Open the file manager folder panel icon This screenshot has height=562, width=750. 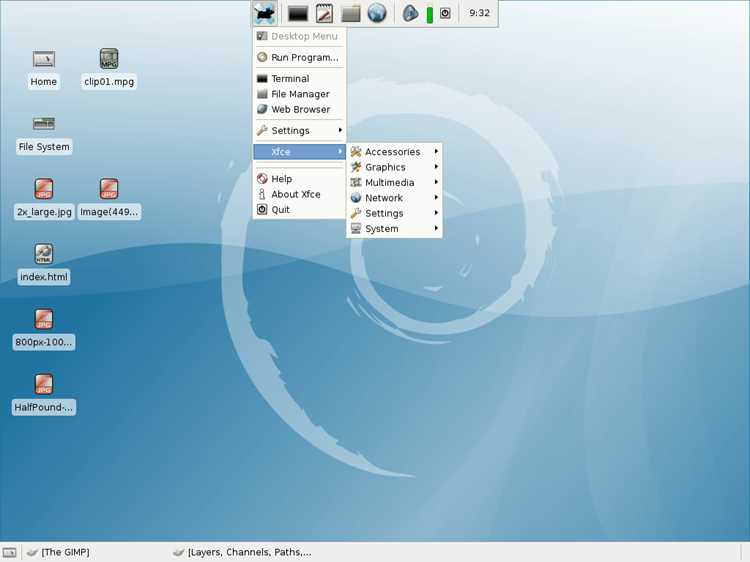(351, 13)
